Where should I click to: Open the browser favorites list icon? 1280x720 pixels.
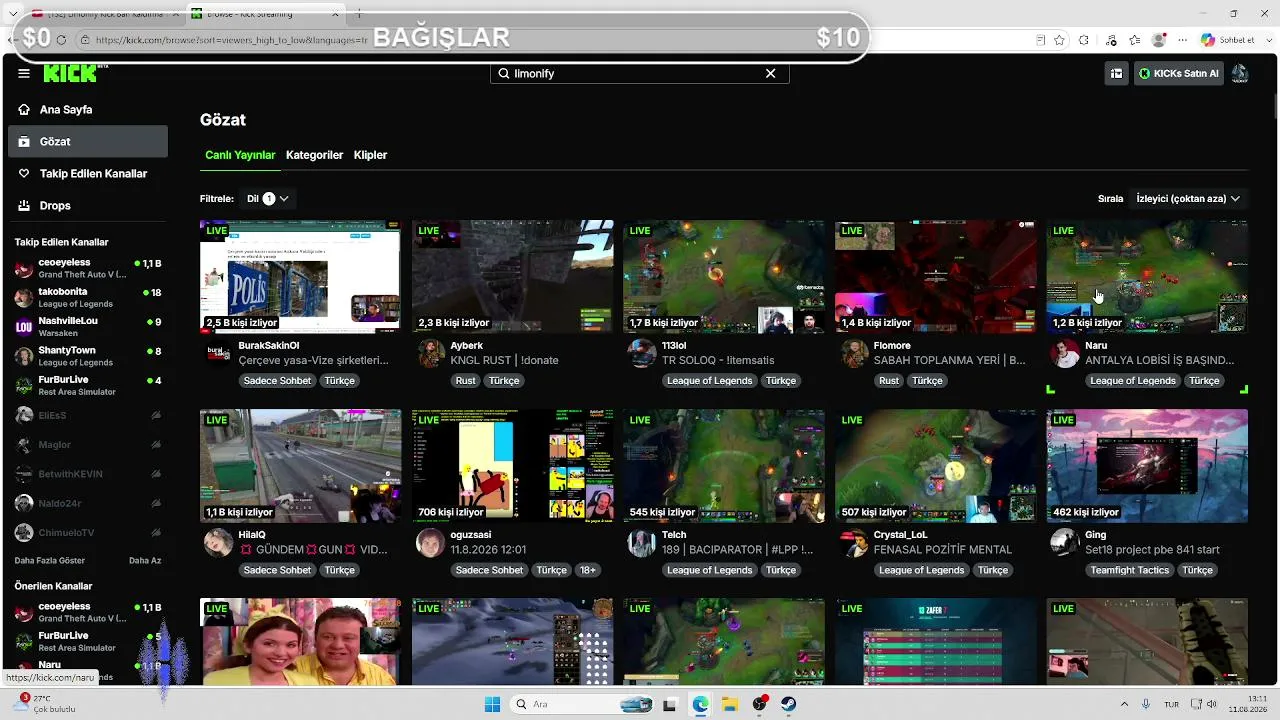click(1135, 40)
